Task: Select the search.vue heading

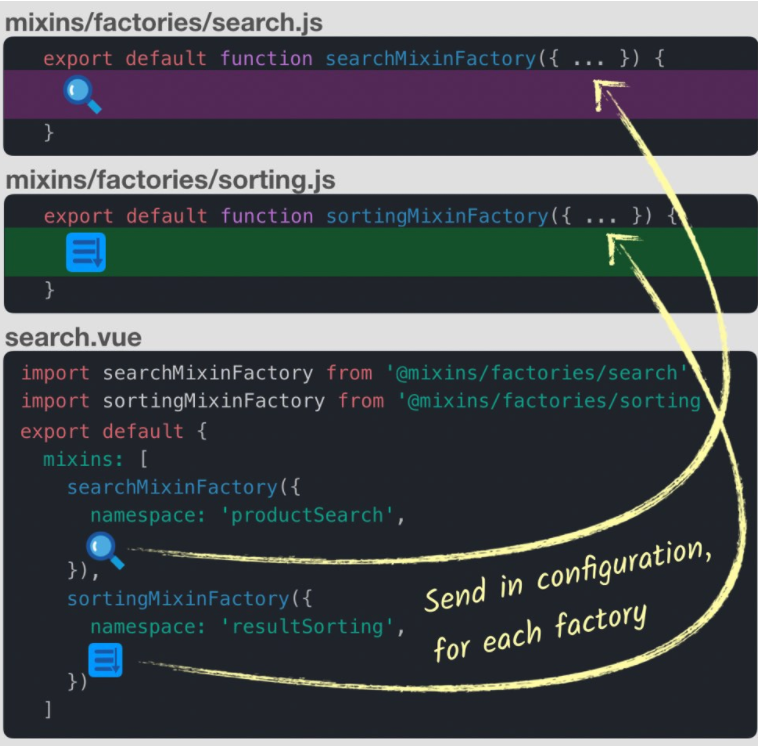Action: point(73,337)
